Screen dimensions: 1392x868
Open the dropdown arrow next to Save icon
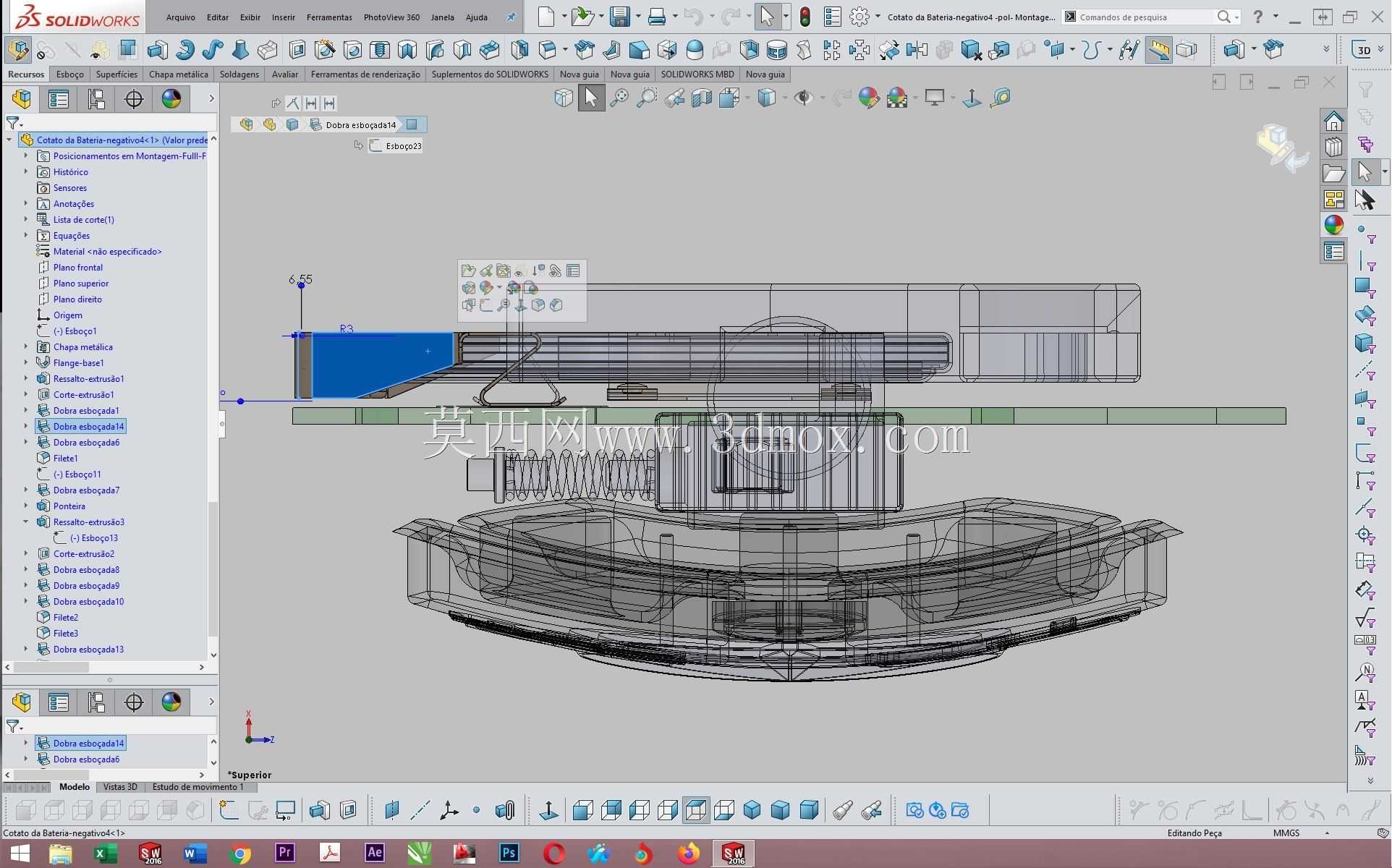tap(637, 17)
